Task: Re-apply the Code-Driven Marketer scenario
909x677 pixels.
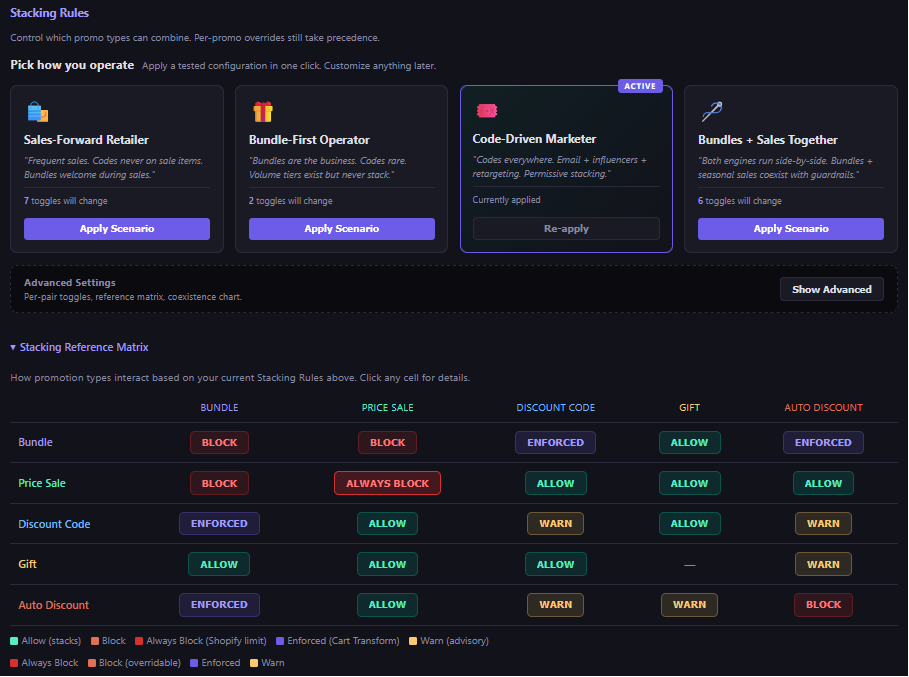Action: click(566, 228)
